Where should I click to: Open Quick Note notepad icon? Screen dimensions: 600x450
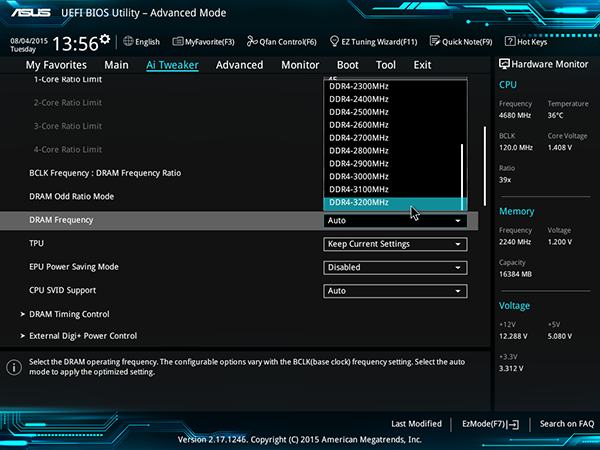pyautogui.click(x=435, y=41)
